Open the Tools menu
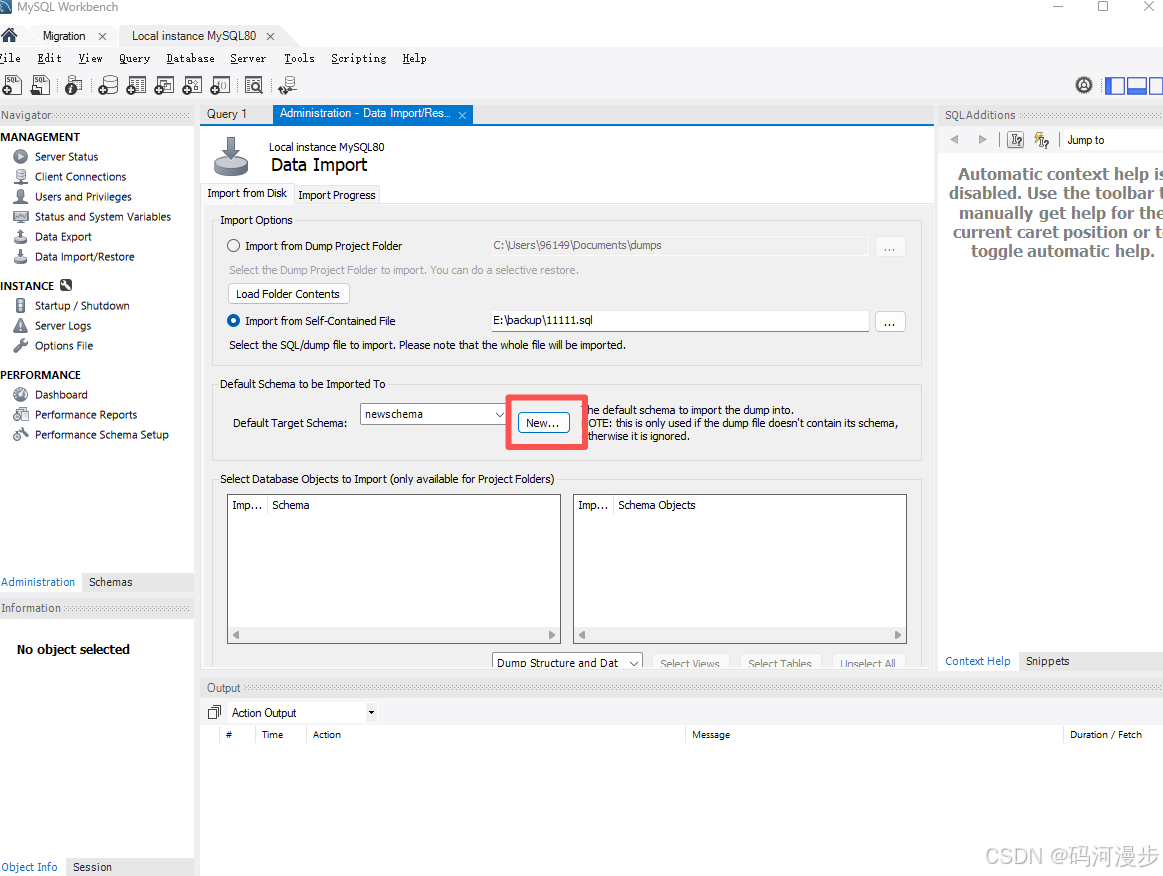This screenshot has width=1163, height=876. coord(299,58)
